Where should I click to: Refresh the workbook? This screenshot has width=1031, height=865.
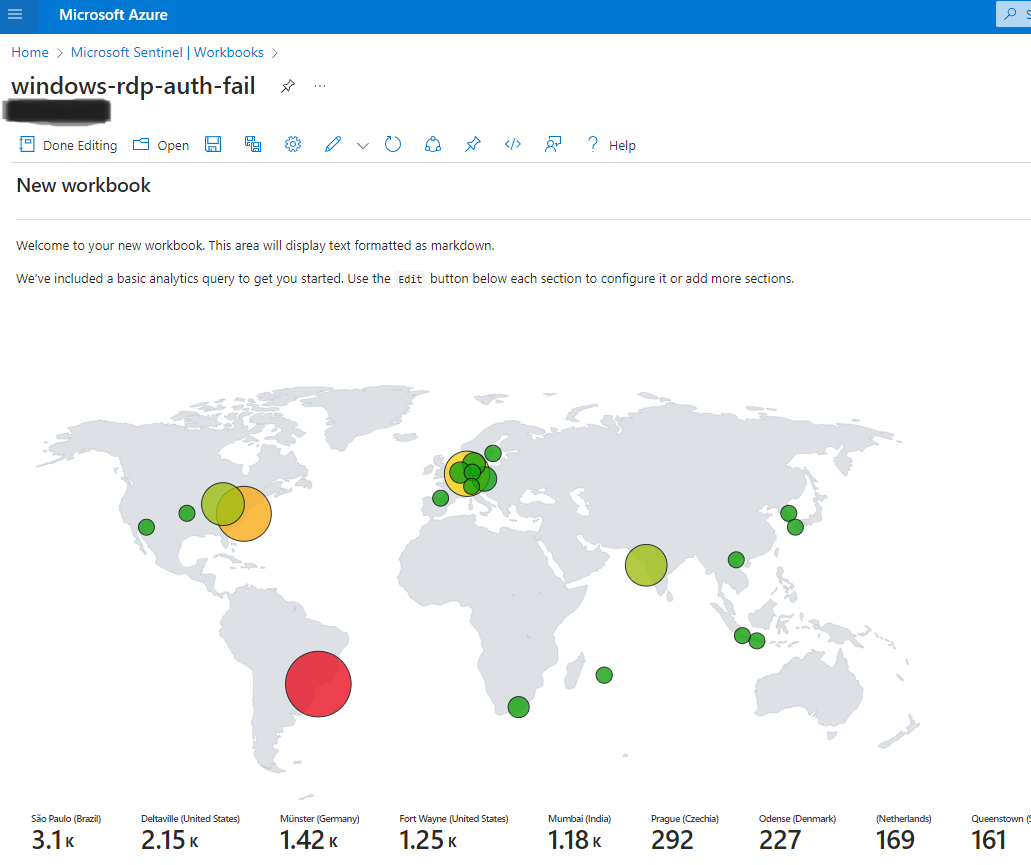coord(393,145)
